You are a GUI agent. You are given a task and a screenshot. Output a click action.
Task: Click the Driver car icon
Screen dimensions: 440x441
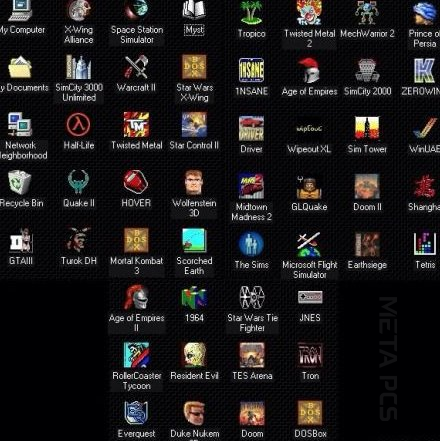252,128
